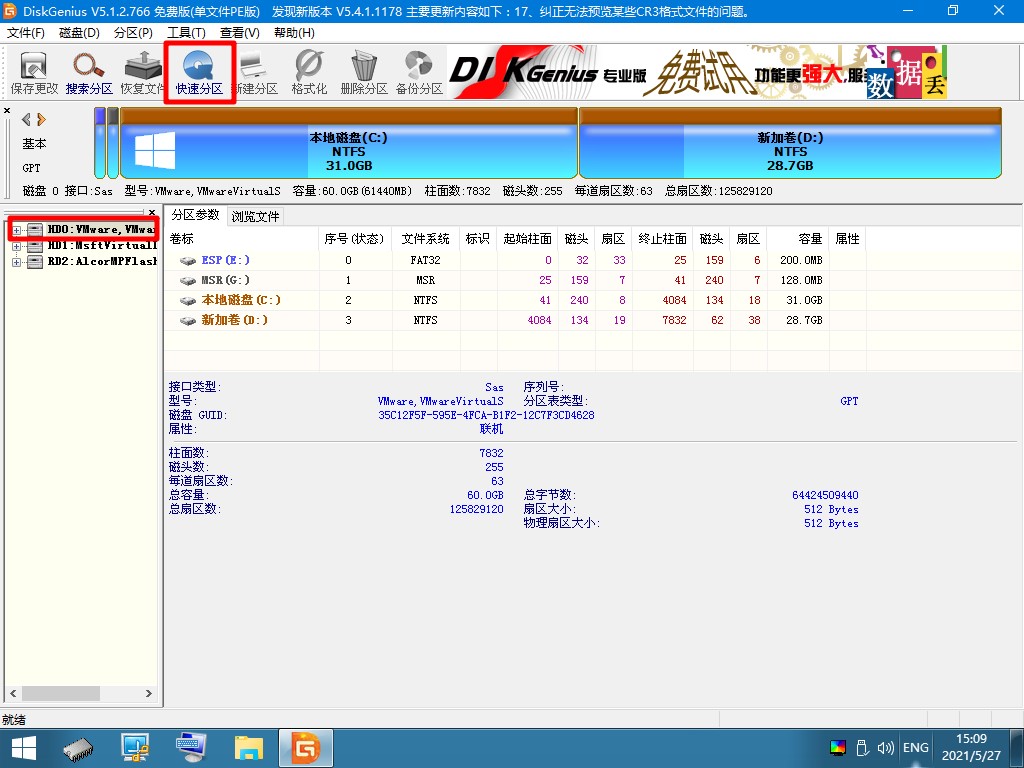Select HD1:MsftVirtual disk in tree
This screenshot has height=768, width=1024.
click(x=102, y=246)
